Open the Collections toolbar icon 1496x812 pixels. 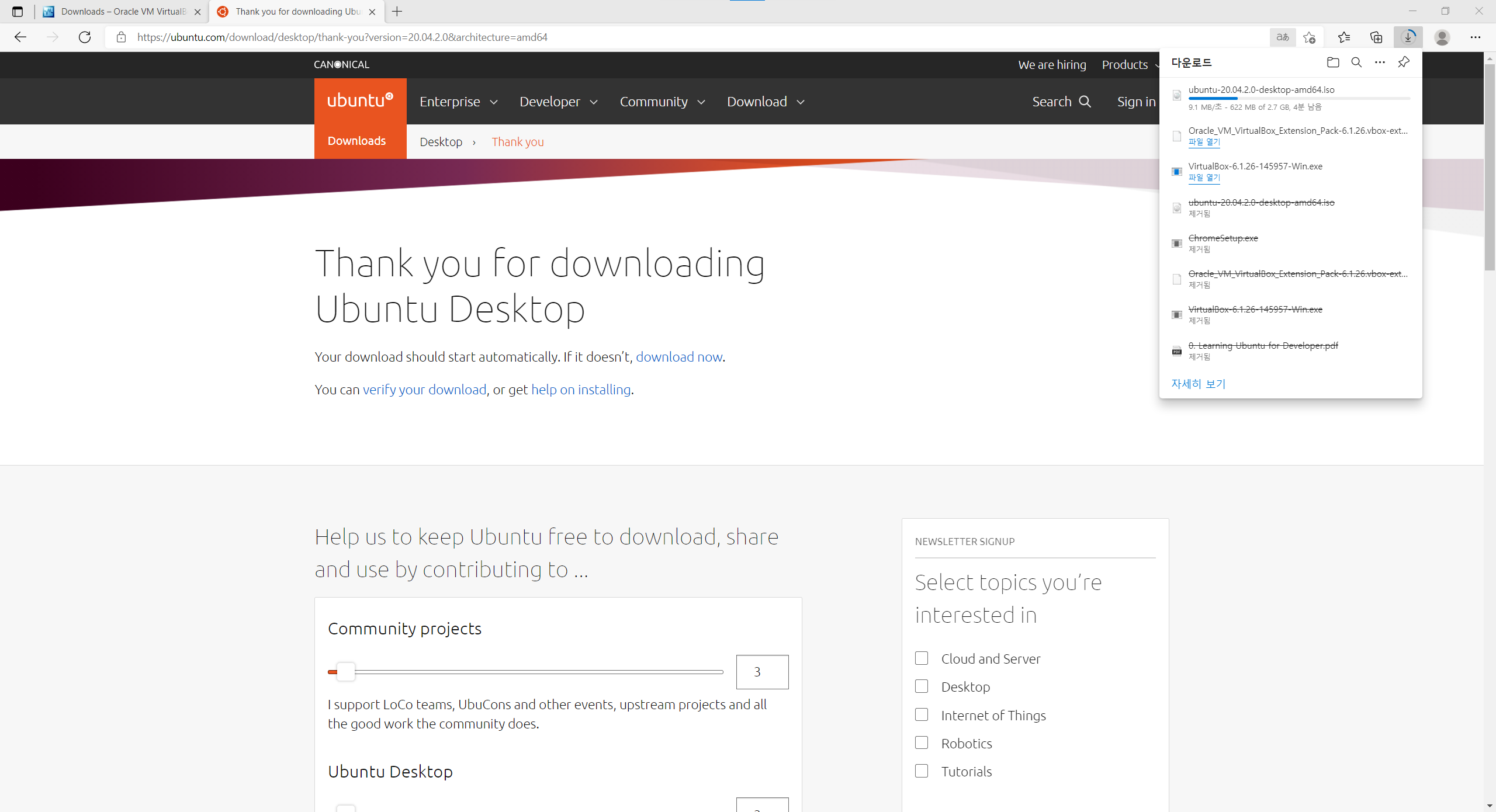[x=1376, y=37]
